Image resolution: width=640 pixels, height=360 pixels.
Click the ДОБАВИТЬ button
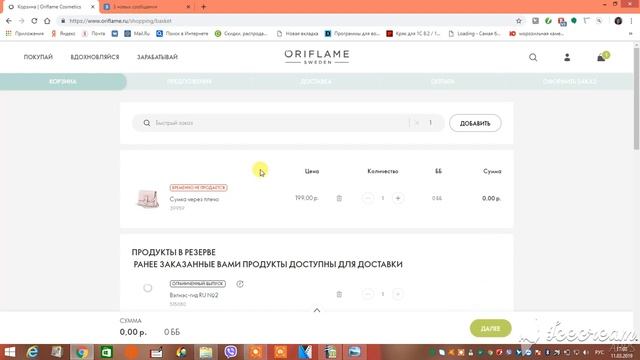pos(475,123)
